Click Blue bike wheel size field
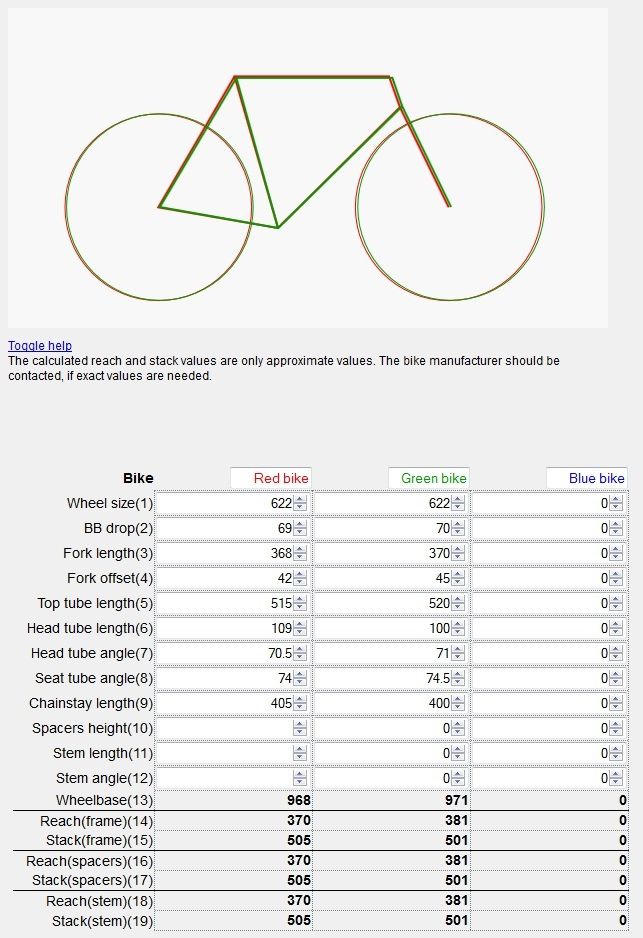Viewport: 643px width, 938px height. tap(541, 503)
